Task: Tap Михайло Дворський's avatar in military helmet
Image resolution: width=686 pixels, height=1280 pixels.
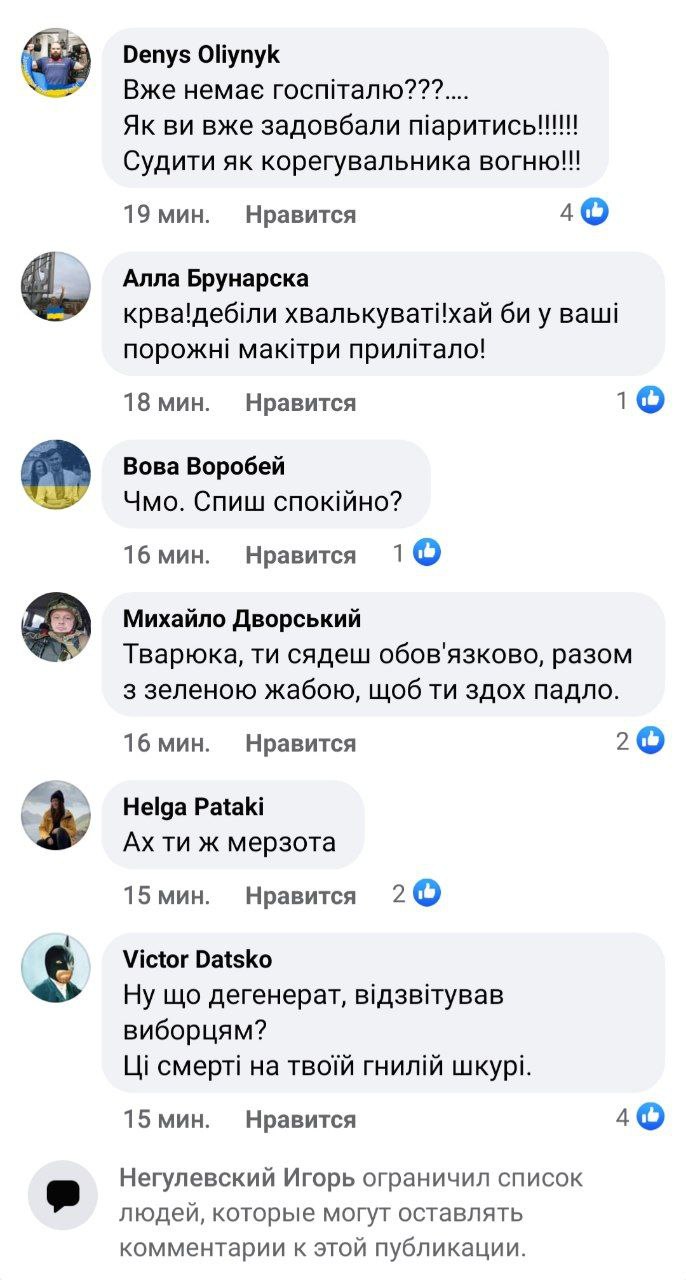Action: click(x=56, y=627)
